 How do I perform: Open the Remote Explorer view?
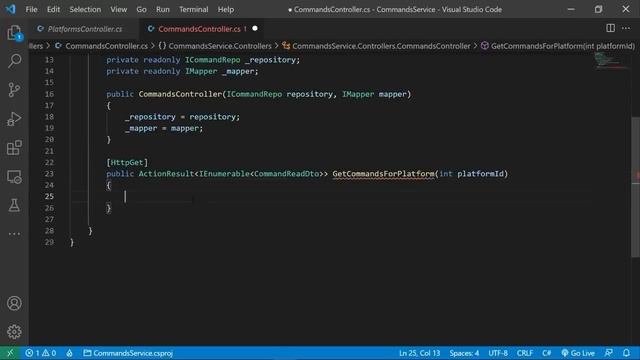(x=14, y=177)
